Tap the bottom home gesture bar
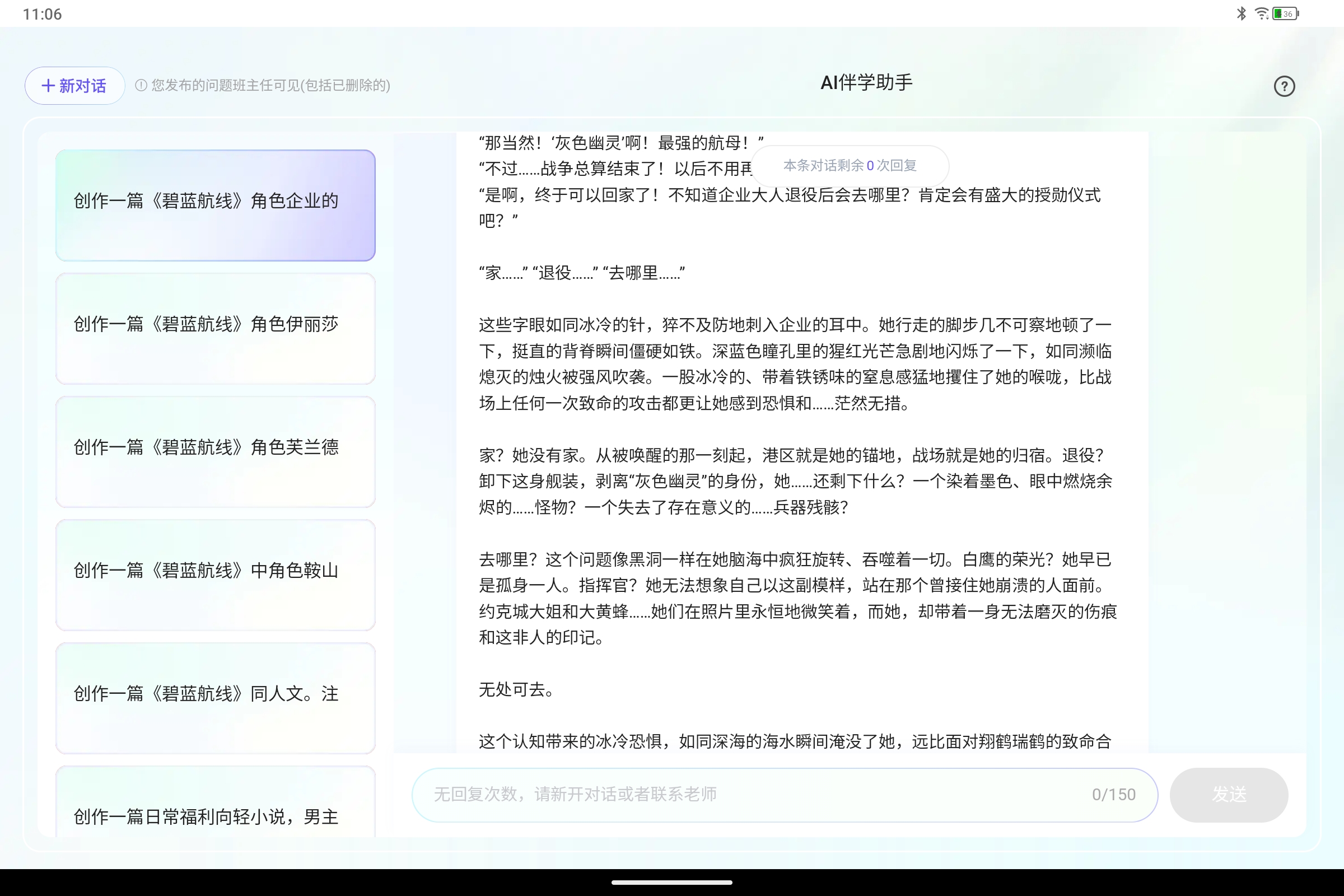 pos(672,883)
